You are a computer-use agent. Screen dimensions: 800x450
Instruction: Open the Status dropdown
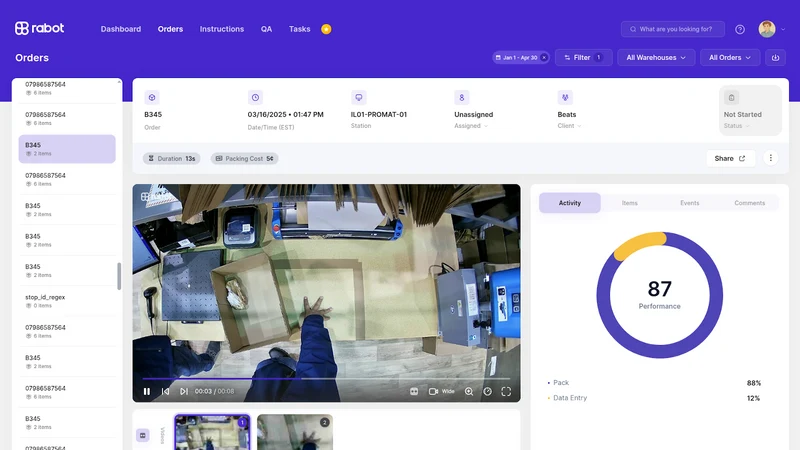tap(736, 126)
